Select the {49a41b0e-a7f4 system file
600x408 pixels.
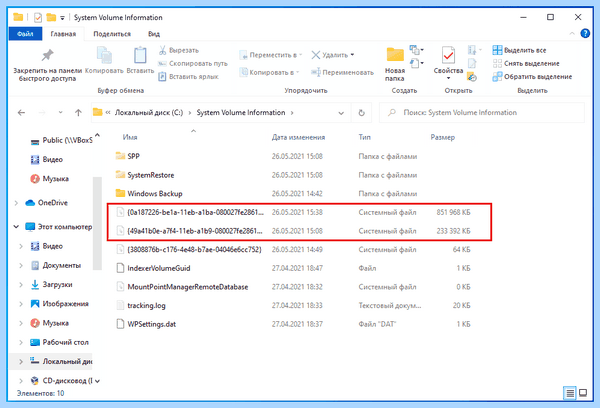tap(195, 231)
